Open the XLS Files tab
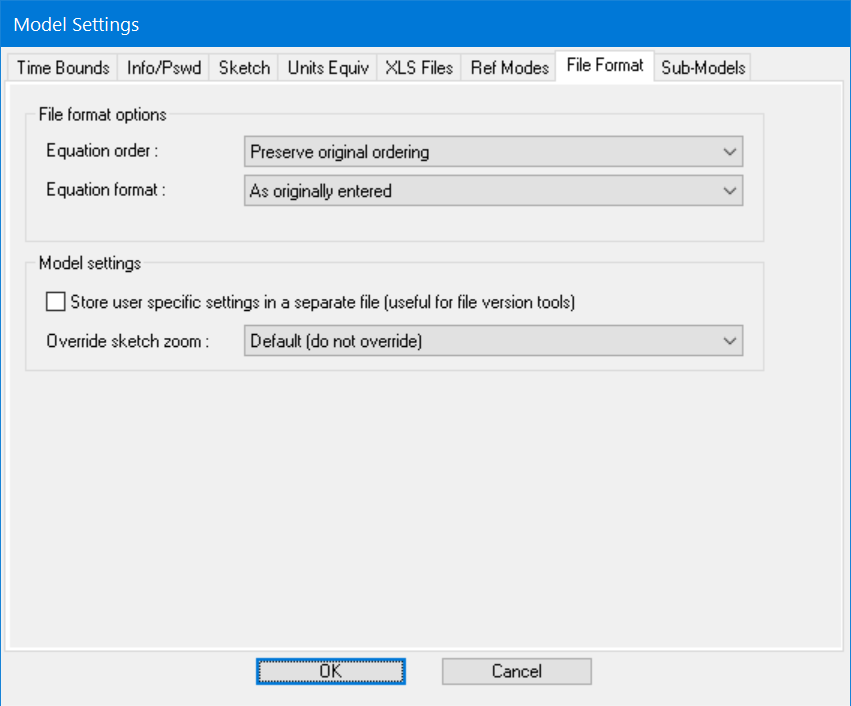Image resolution: width=851 pixels, height=706 pixels. [418, 67]
